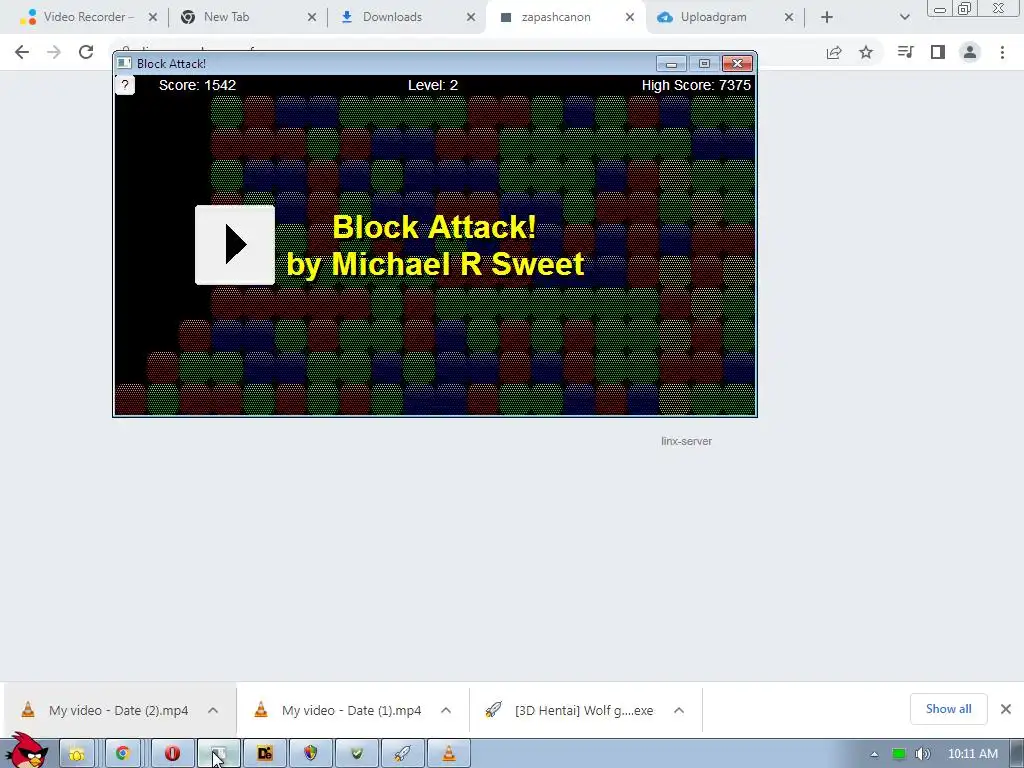Open Chrome from the taskbar

123,754
